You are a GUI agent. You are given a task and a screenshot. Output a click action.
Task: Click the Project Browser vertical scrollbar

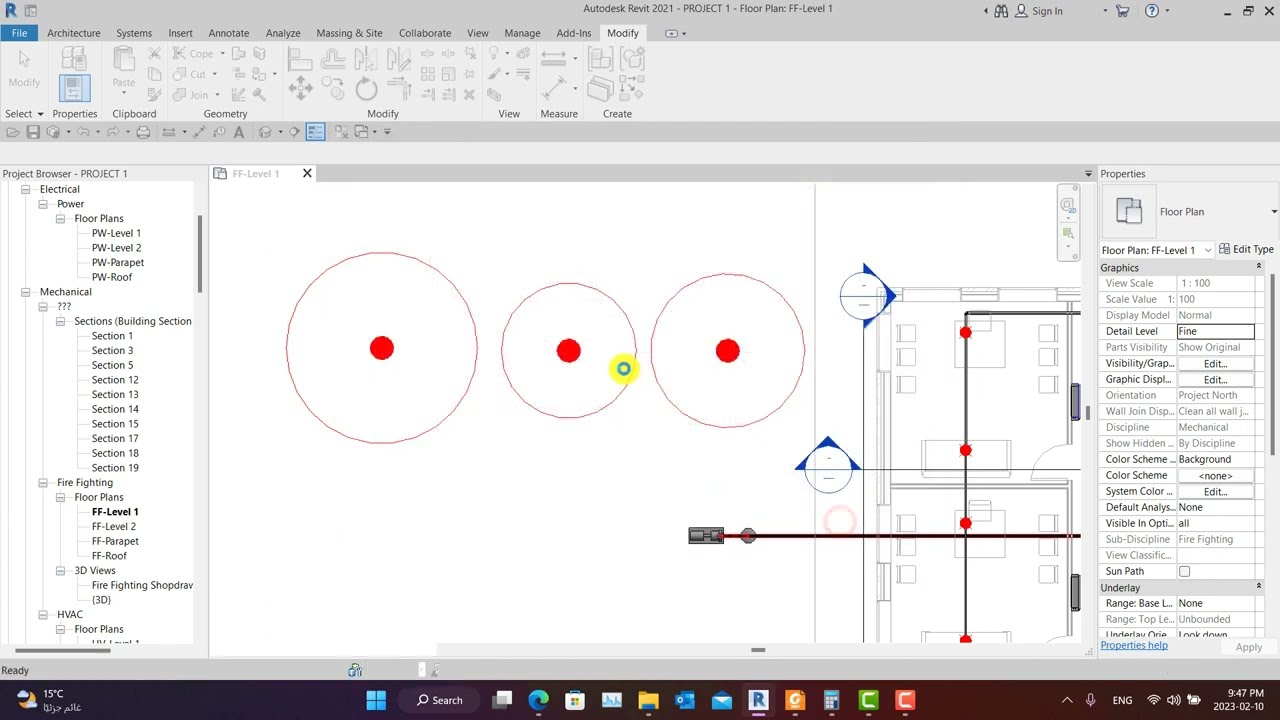[200, 254]
